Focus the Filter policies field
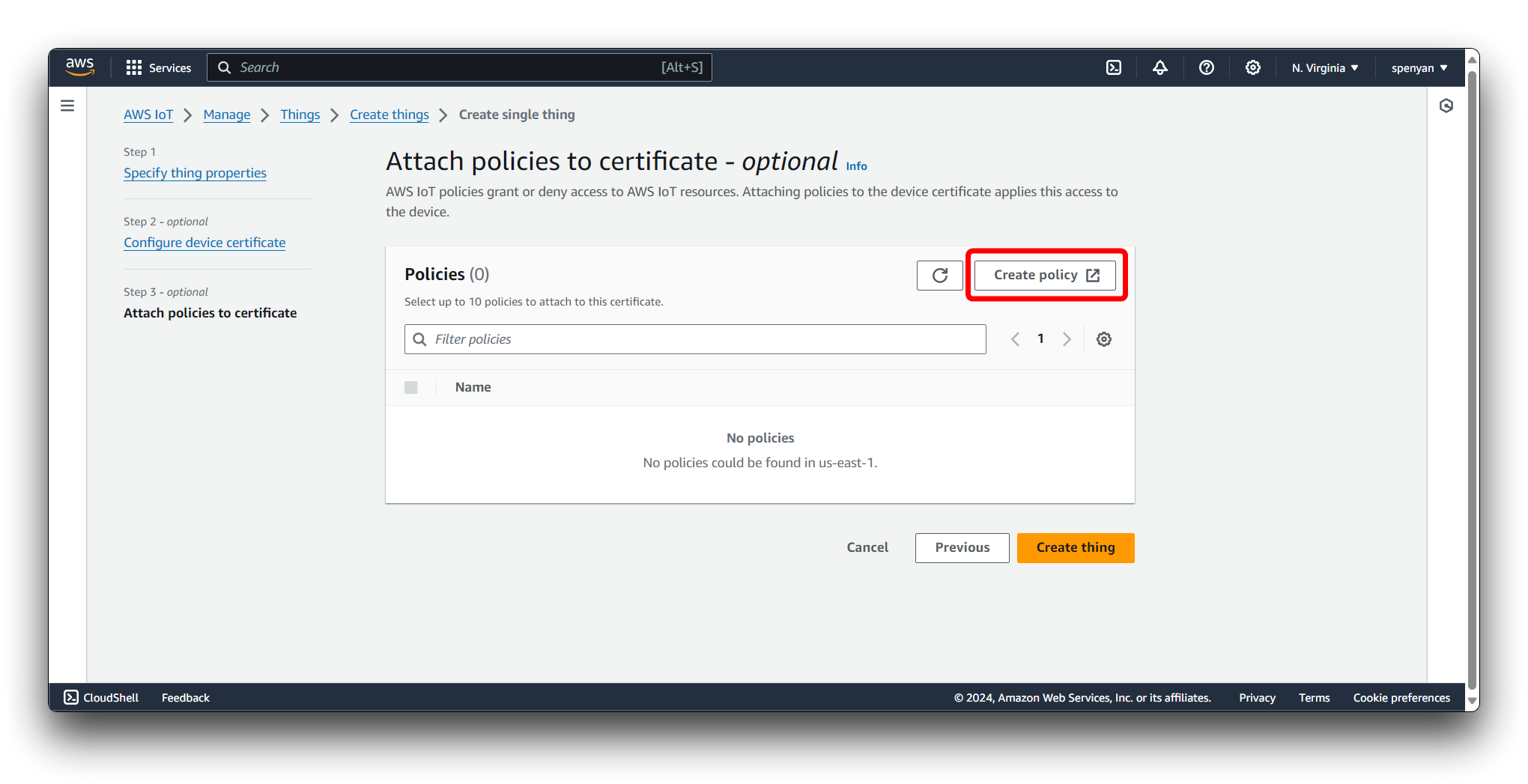 point(695,339)
